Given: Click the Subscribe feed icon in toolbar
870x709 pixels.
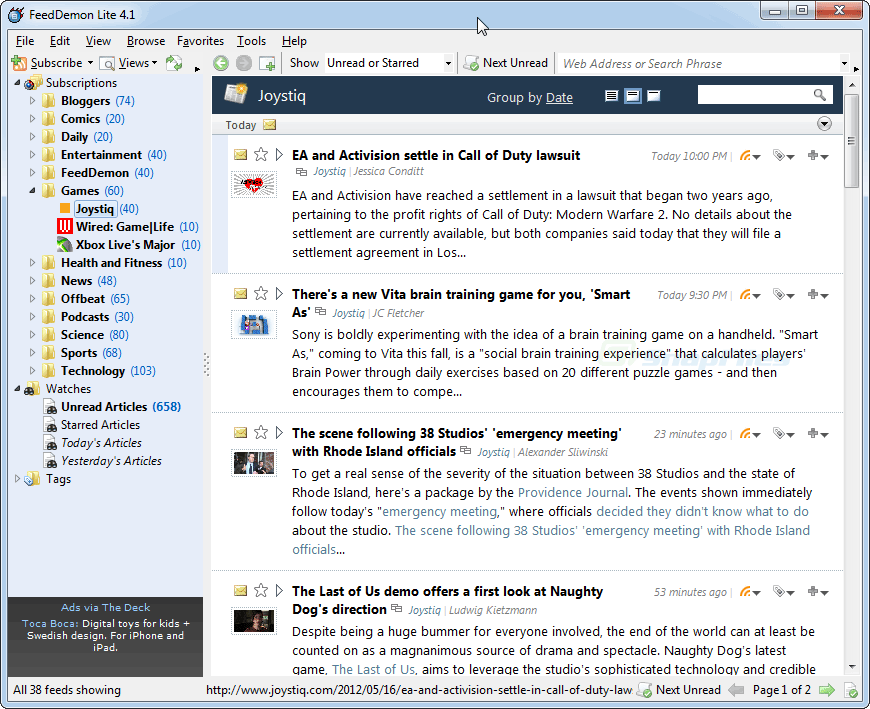Looking at the screenshot, I should click(x=19, y=63).
